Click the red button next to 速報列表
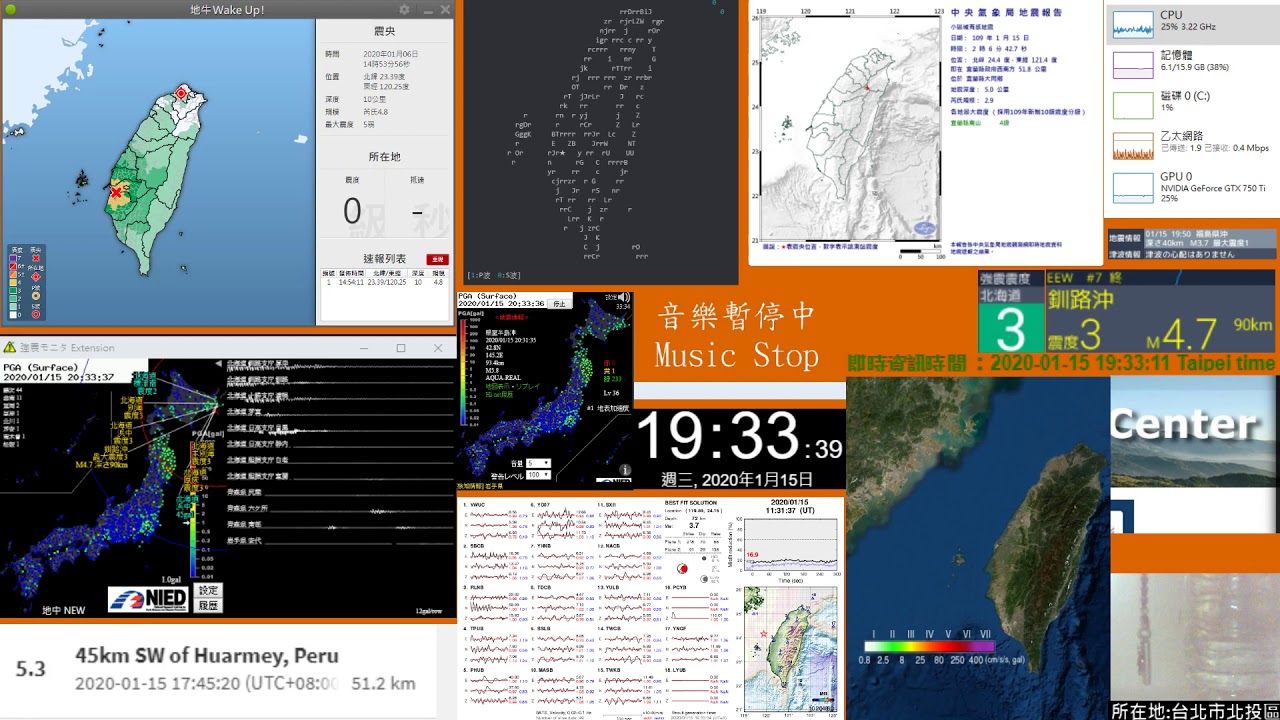Viewport: 1280px width, 720px height. 436,259
